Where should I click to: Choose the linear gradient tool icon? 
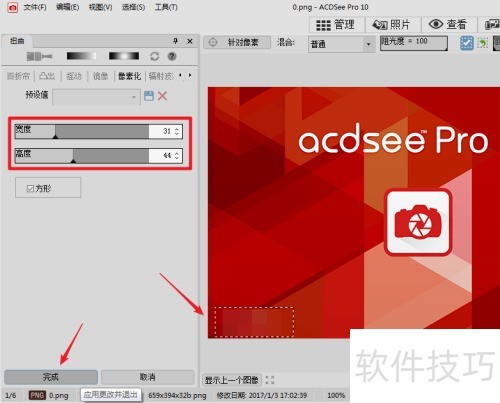(82, 56)
